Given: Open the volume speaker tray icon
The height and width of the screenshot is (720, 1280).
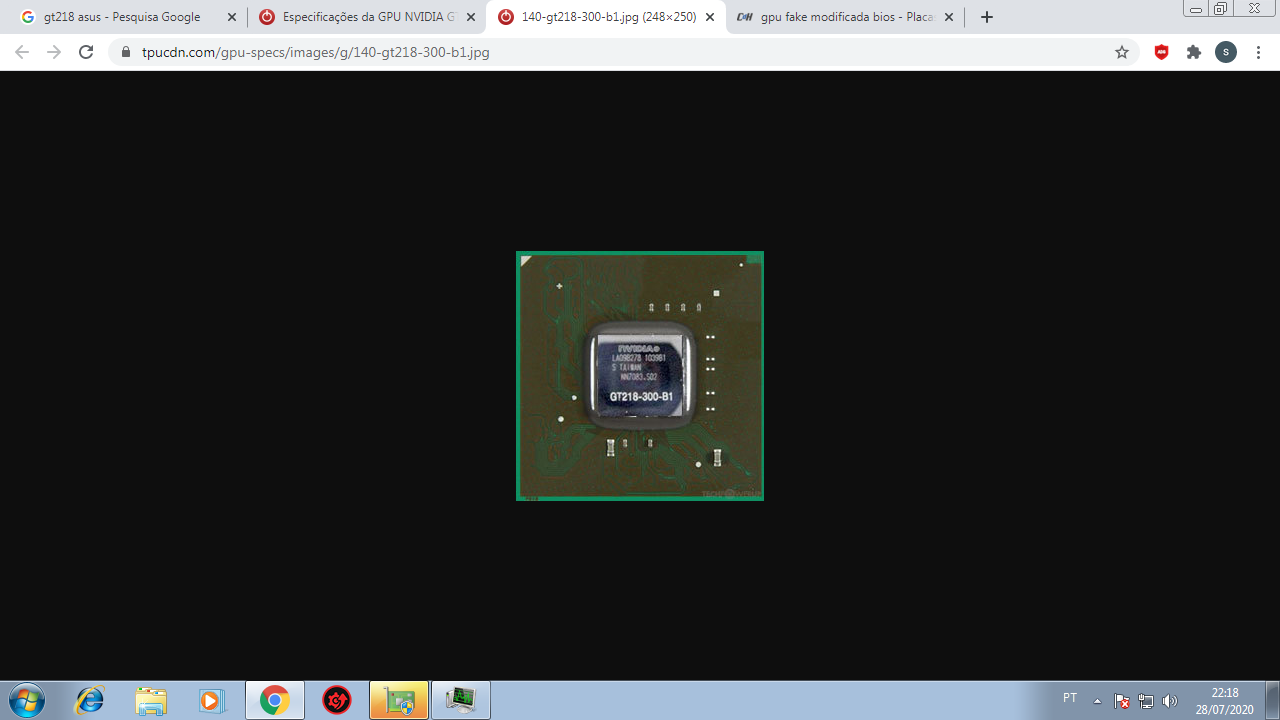Looking at the screenshot, I should [1170, 700].
